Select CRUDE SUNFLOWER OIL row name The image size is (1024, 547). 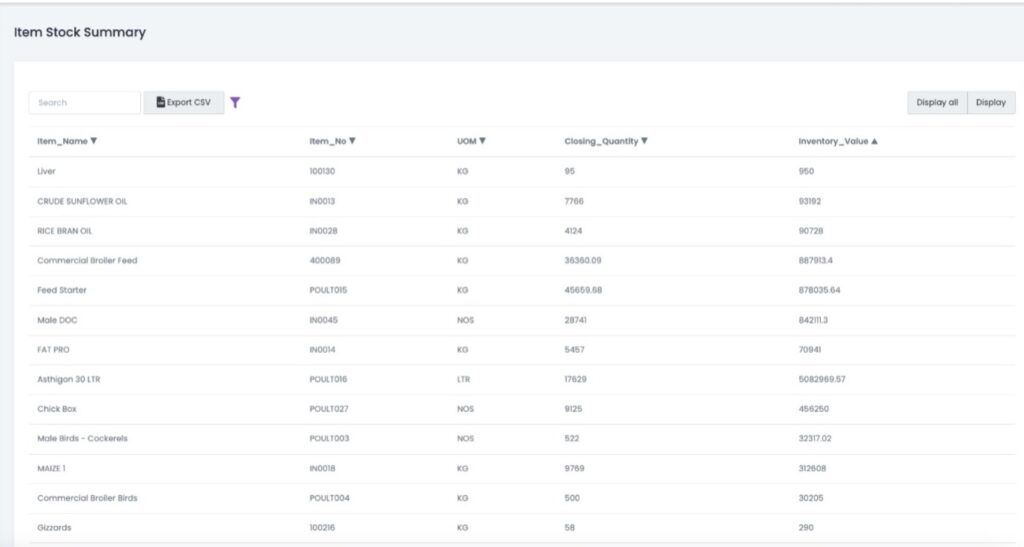82,201
